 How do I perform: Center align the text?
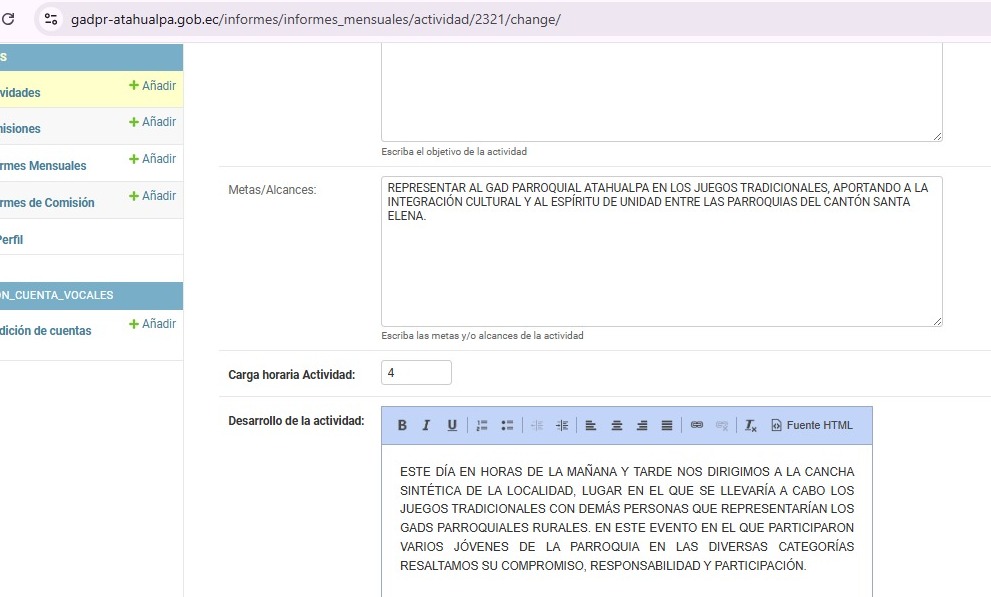point(617,425)
